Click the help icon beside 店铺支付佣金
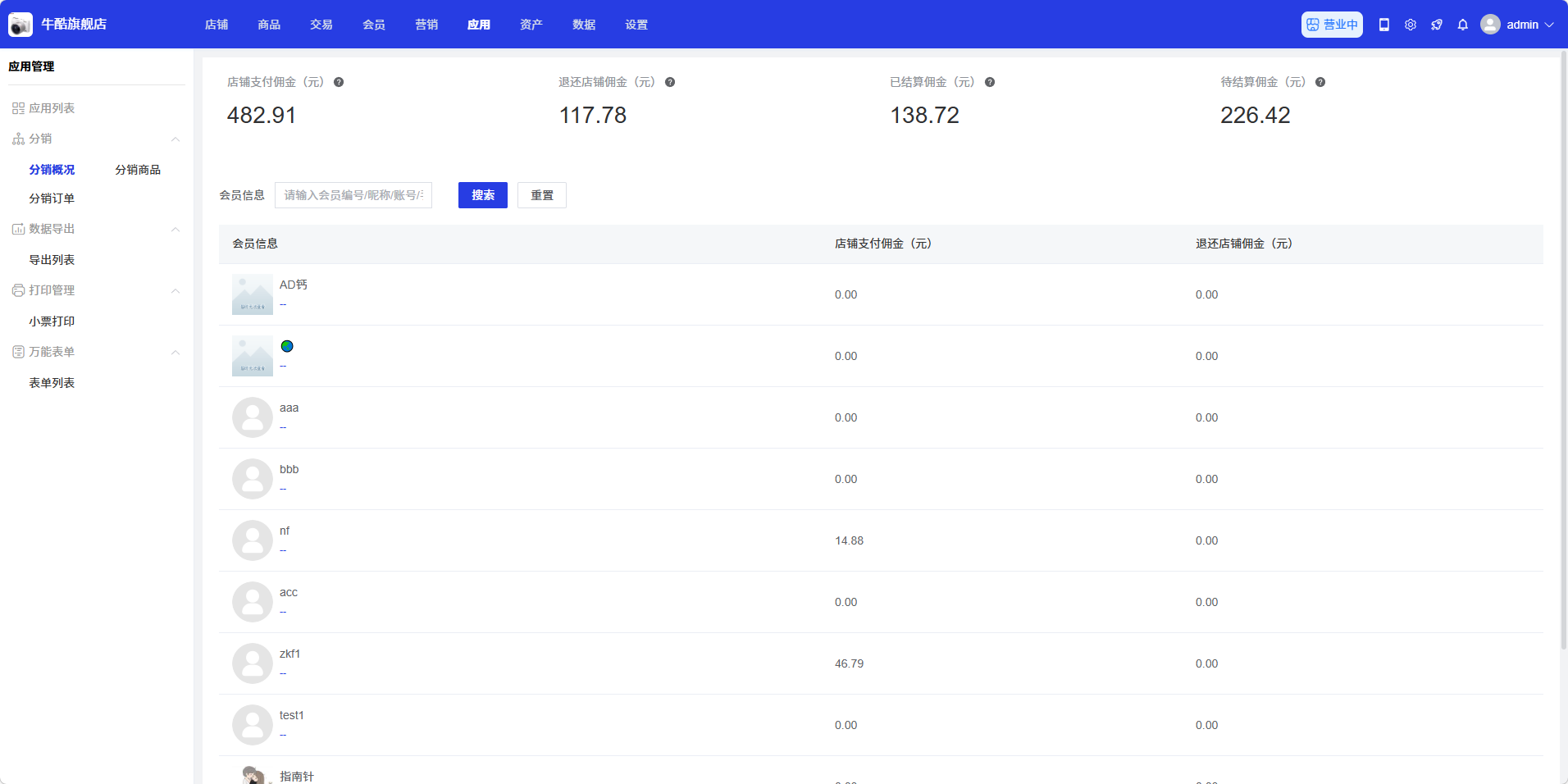The image size is (1568, 784). pos(339,82)
